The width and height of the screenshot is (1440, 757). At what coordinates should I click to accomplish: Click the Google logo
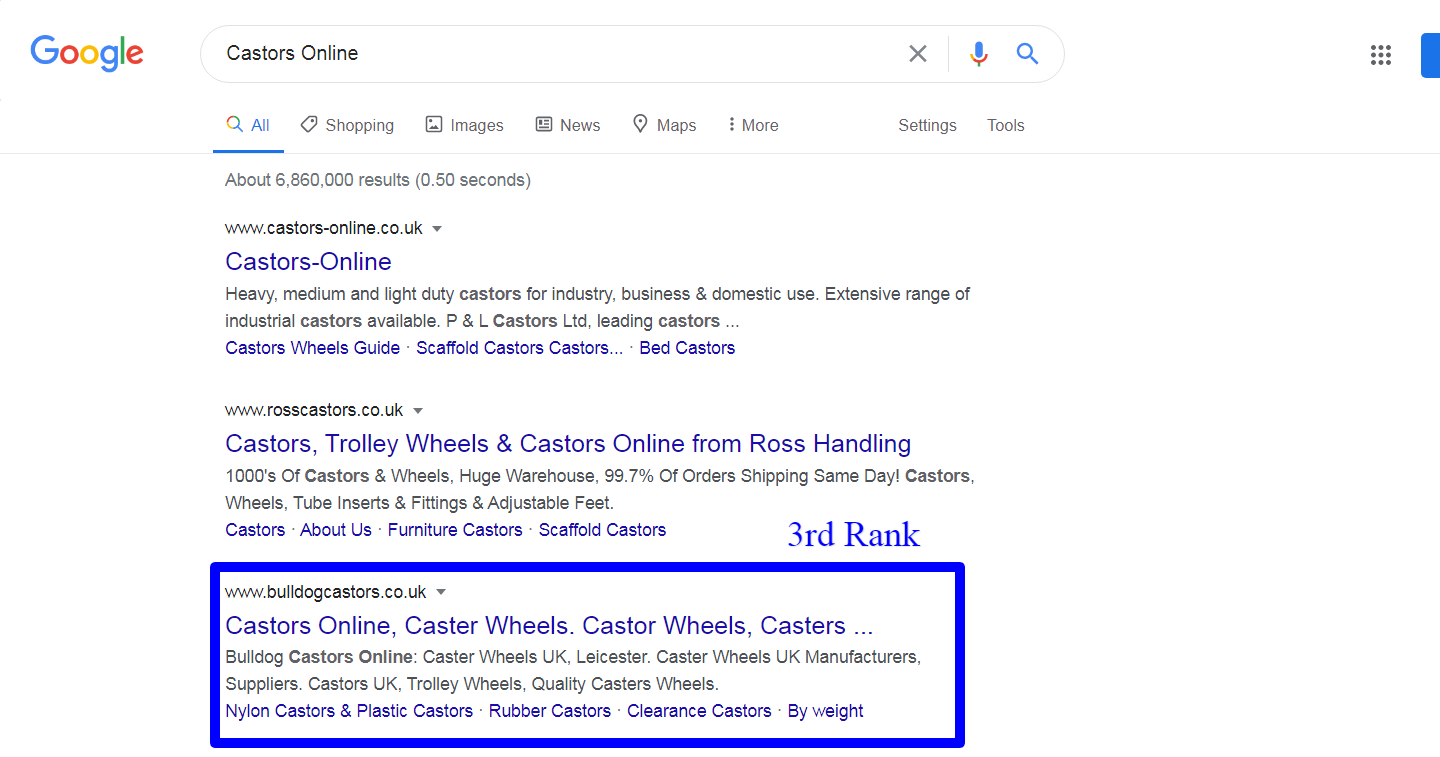point(87,53)
